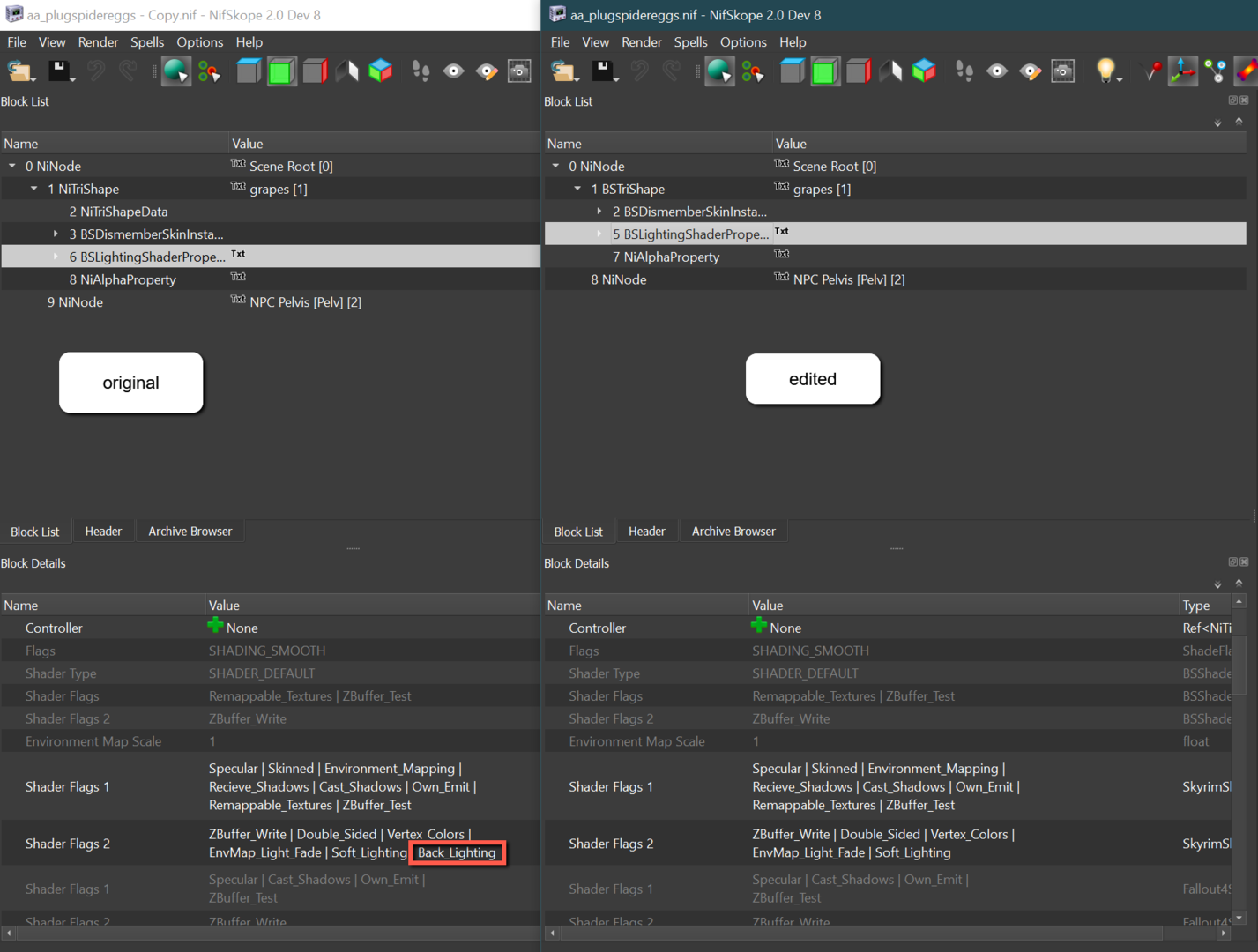The height and width of the screenshot is (952, 1258).
Task: Switch to Top view in aa_plugspidereggs.nif window
Action: click(x=792, y=71)
